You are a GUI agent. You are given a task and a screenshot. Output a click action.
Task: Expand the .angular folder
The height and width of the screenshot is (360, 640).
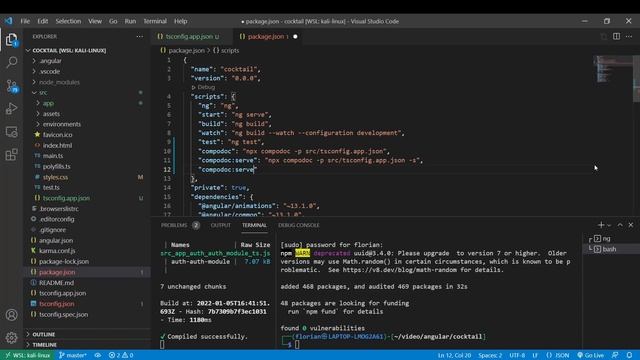coord(51,61)
